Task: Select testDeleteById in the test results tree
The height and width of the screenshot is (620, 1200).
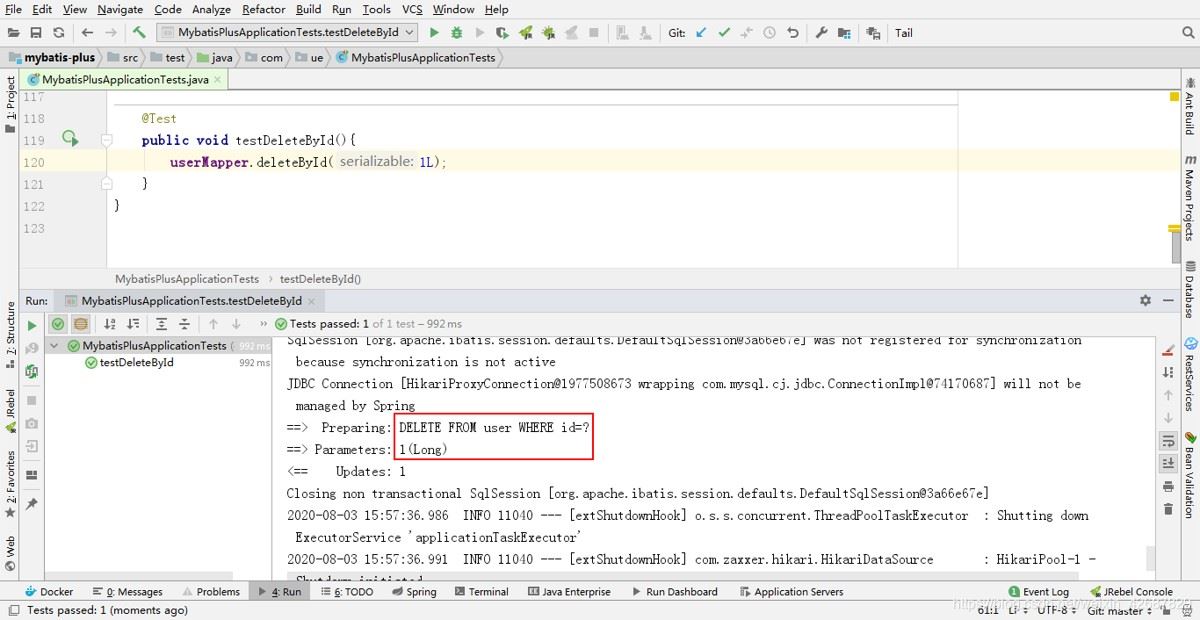Action: click(136, 363)
